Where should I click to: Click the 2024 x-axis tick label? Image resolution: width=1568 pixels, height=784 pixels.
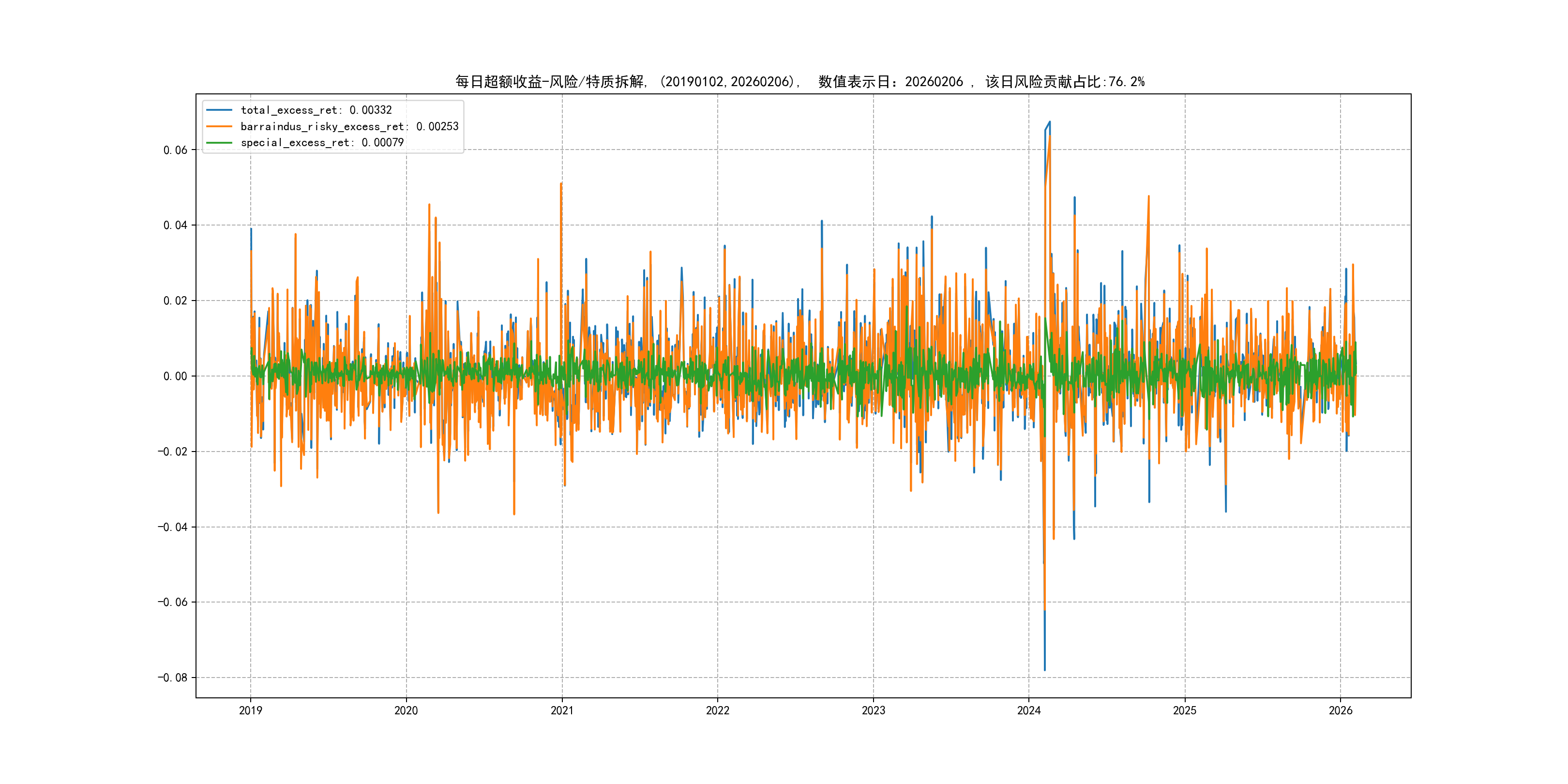1029,710
